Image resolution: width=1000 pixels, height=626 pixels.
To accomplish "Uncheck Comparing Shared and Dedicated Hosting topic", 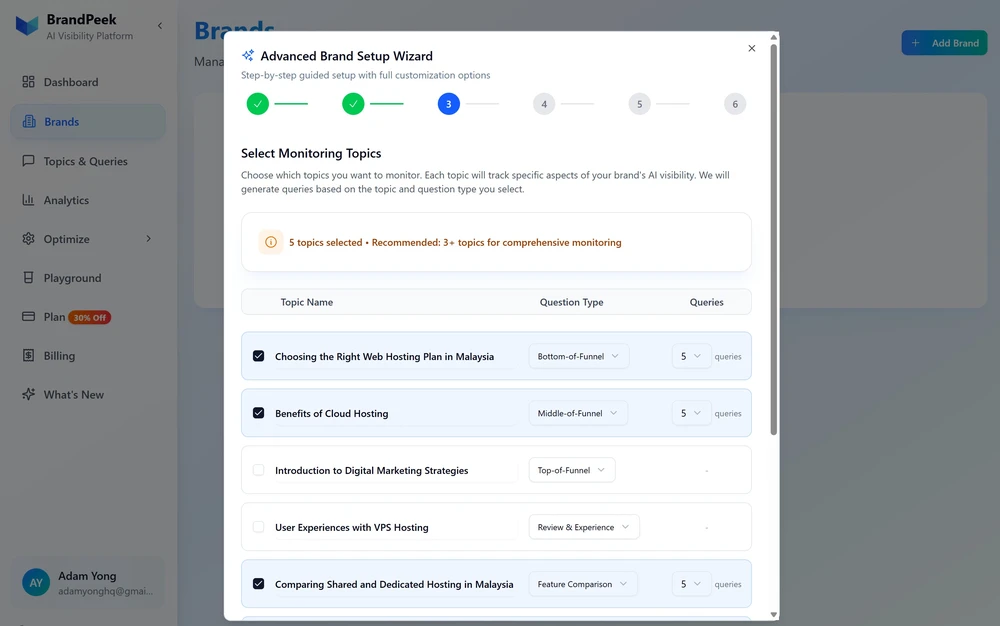I will pyautogui.click(x=258, y=583).
